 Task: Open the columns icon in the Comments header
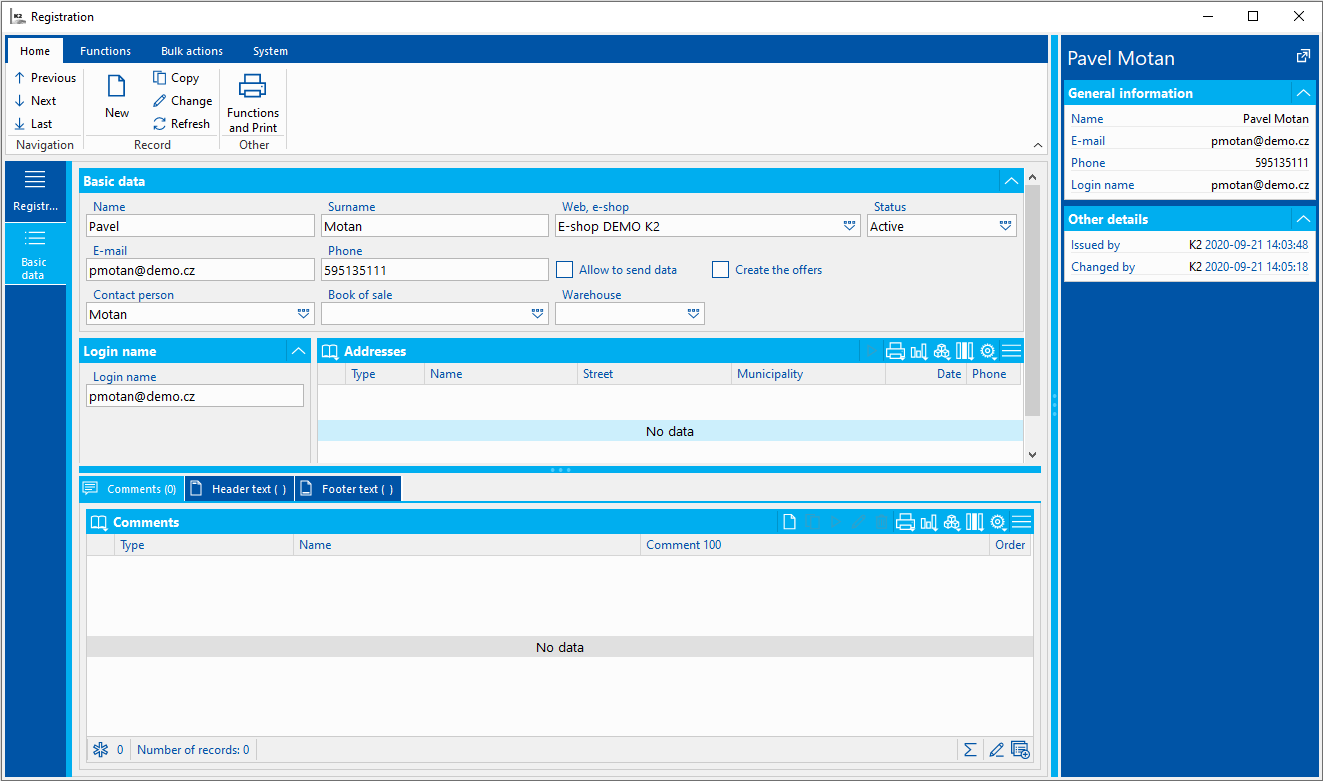(x=975, y=522)
